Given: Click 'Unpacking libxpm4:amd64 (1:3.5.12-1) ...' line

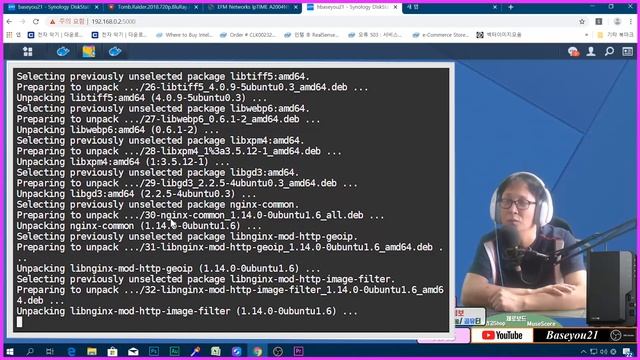Looking at the screenshot, I should [123, 162].
